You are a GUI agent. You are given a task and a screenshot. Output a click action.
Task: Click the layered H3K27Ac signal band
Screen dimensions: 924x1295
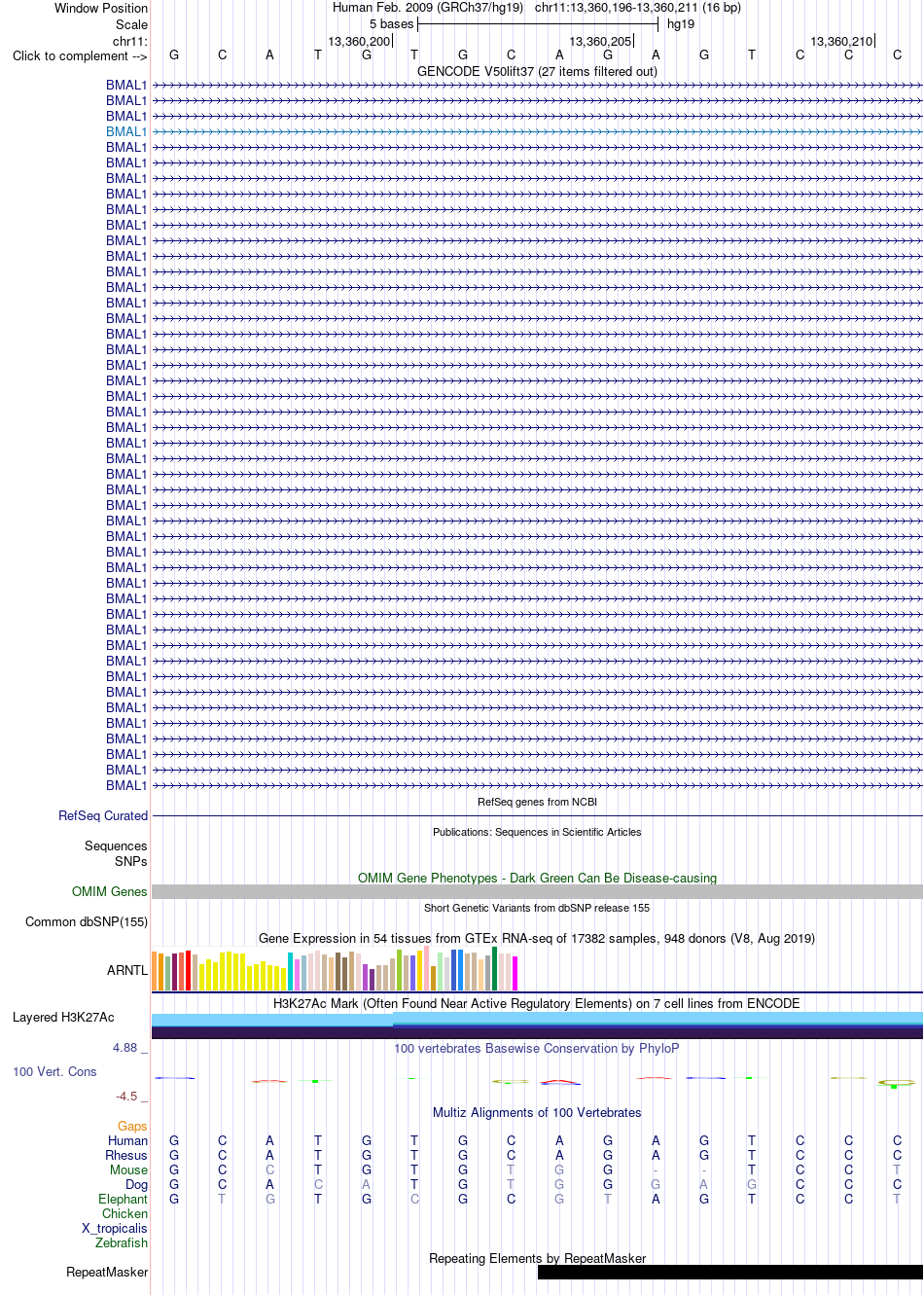[537, 1025]
